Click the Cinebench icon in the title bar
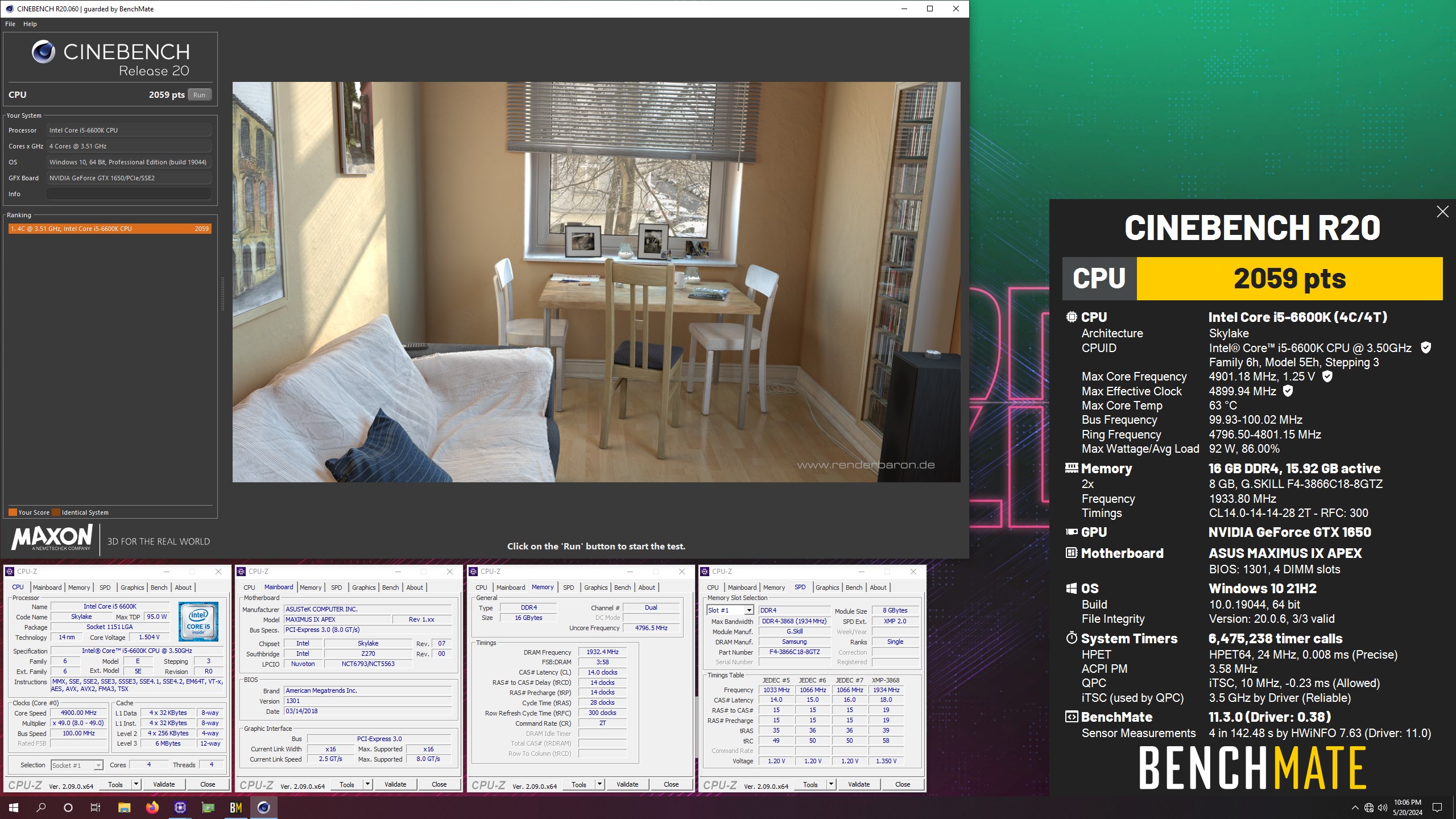 click(9, 9)
